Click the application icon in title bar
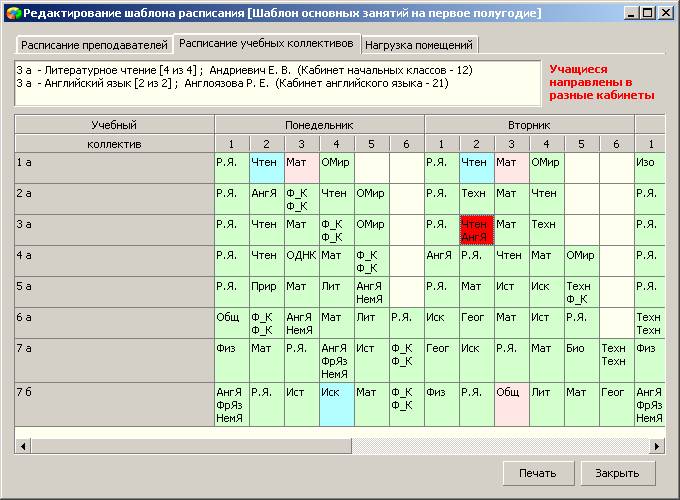The height and width of the screenshot is (500, 680). coord(12,13)
